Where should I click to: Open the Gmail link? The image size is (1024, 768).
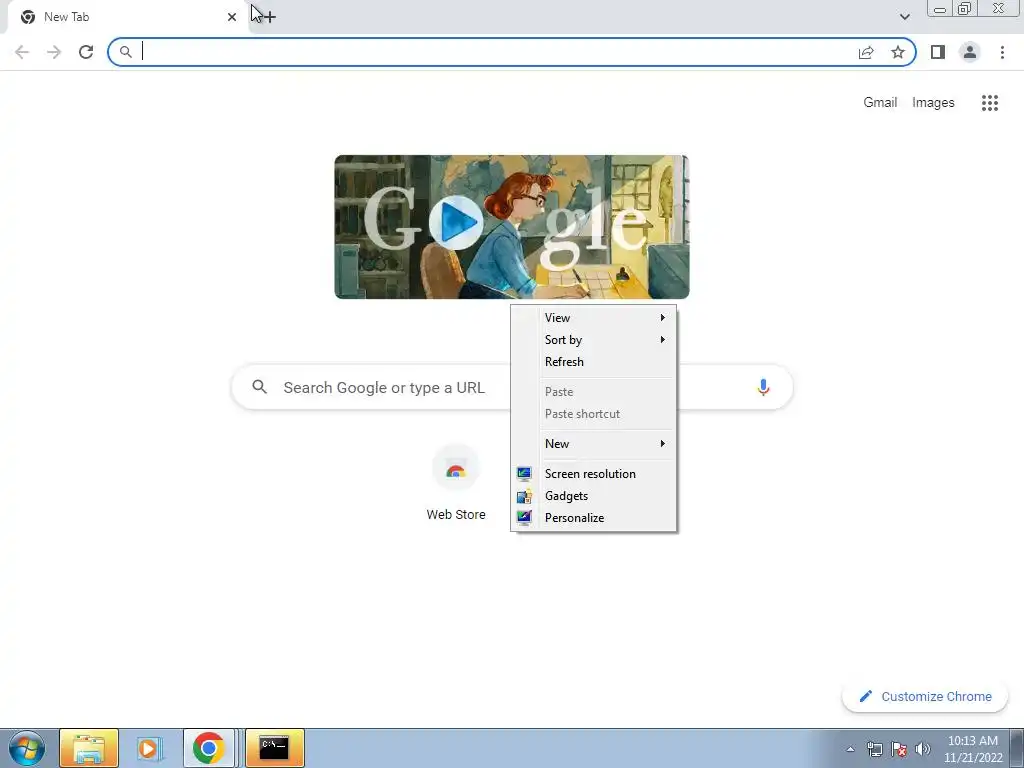coord(880,103)
